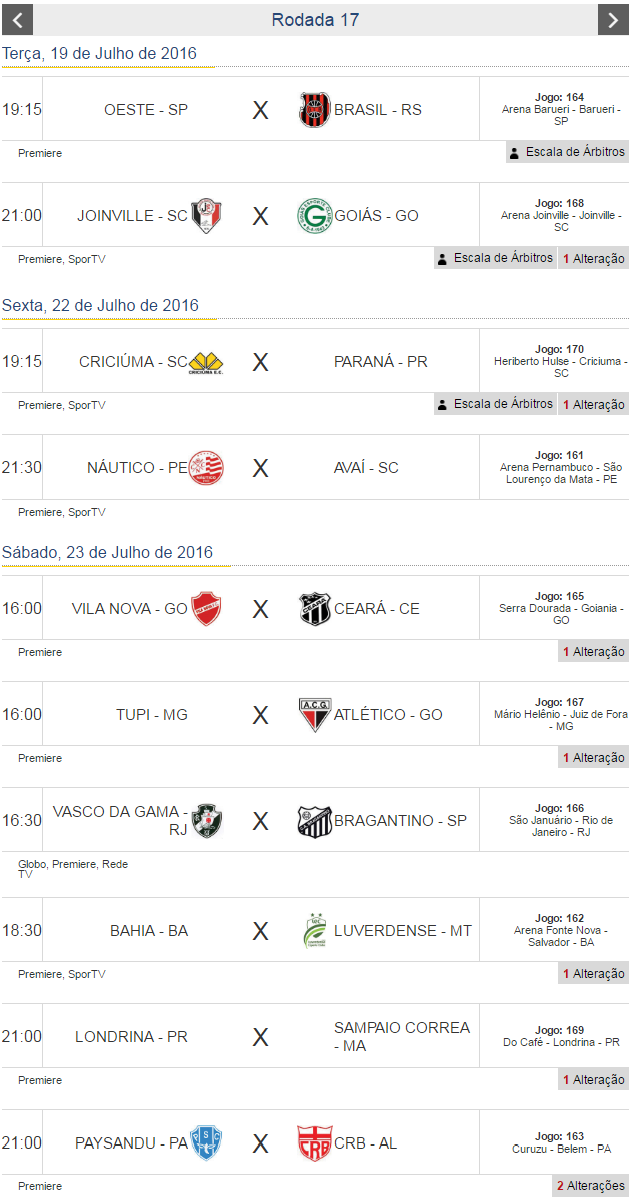
Task: Expand 1 Alteração for Criciúma match
Action: [x=593, y=405]
